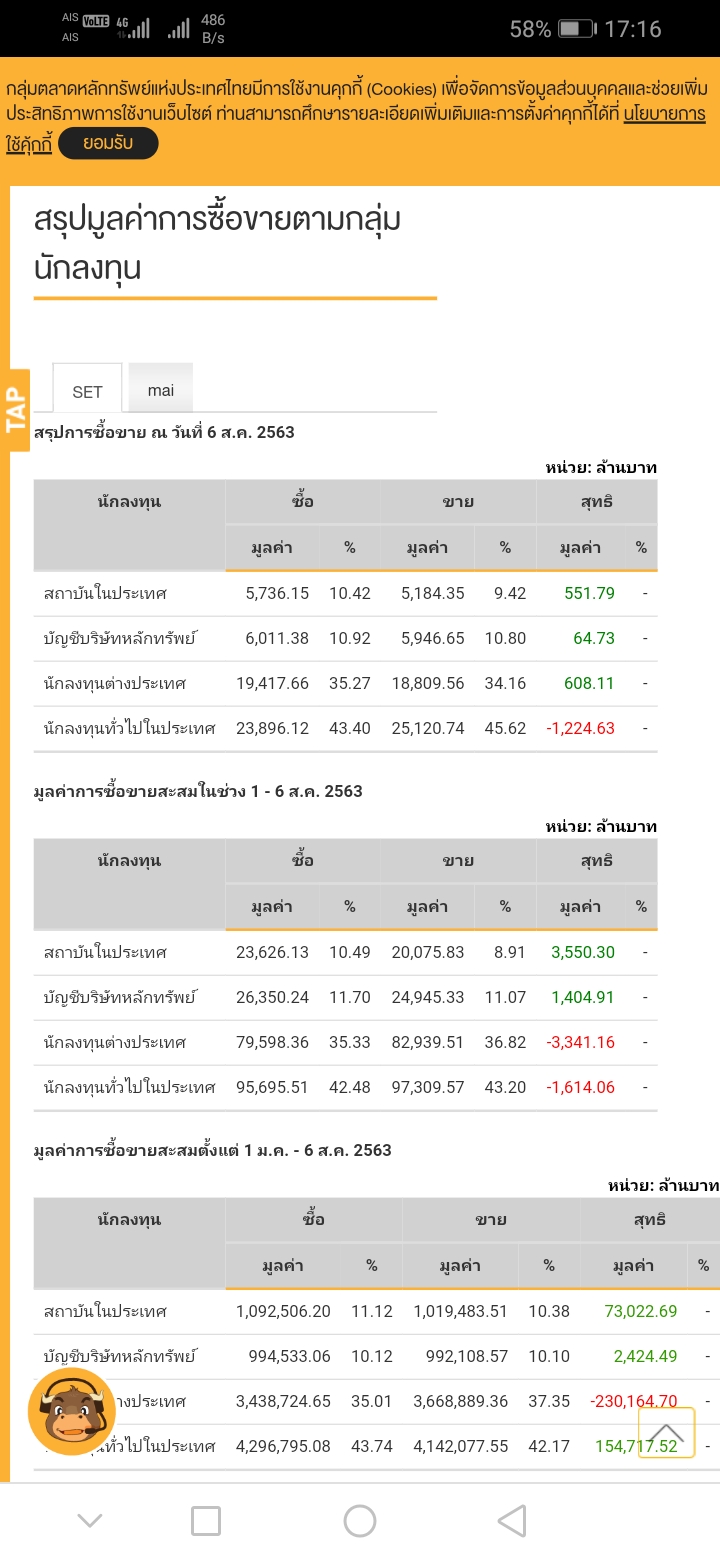Tap the clock in the status bar
This screenshot has height=1560, width=720.
pyautogui.click(x=633, y=29)
